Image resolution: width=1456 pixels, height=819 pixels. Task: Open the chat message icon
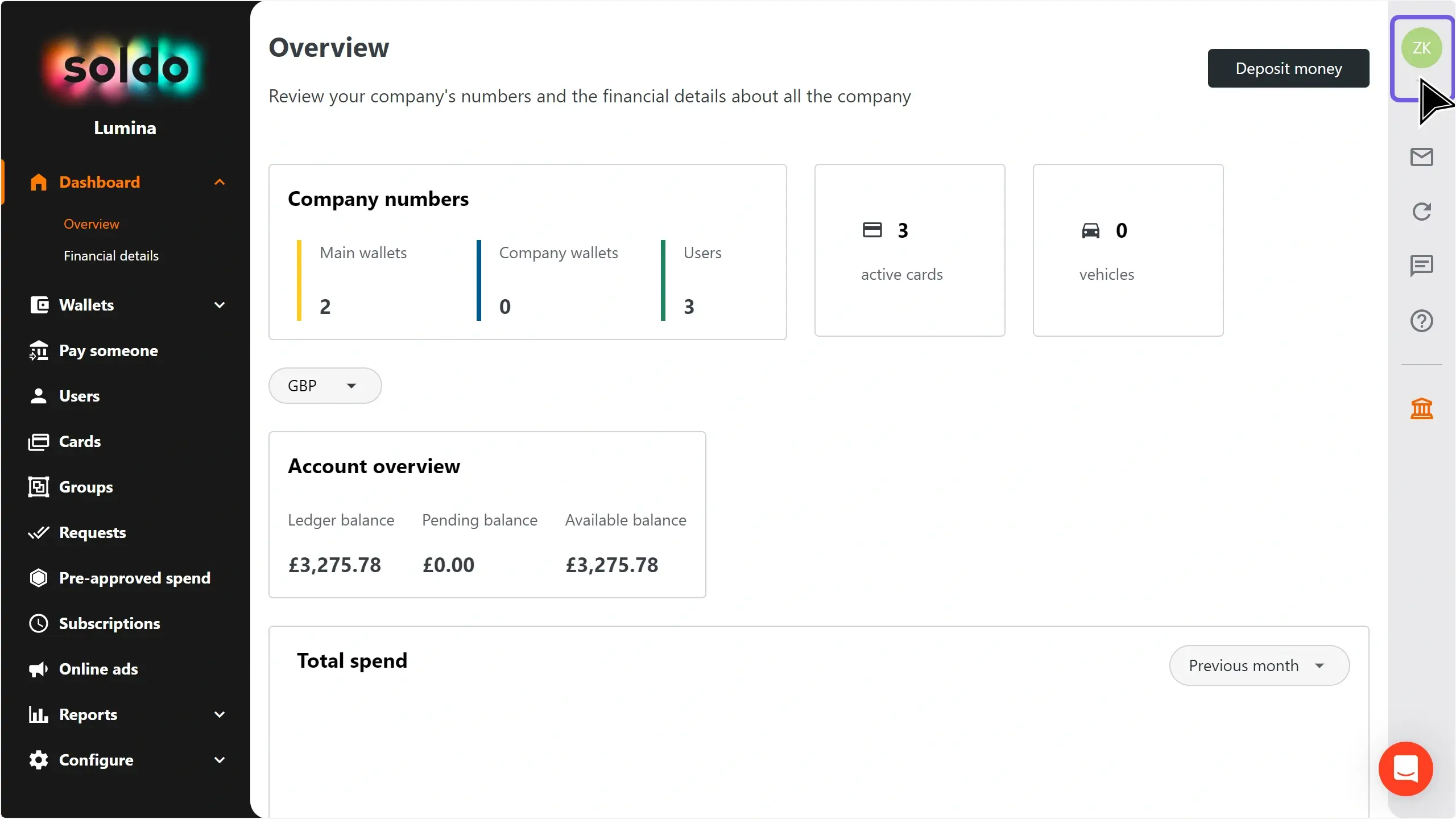1421,266
